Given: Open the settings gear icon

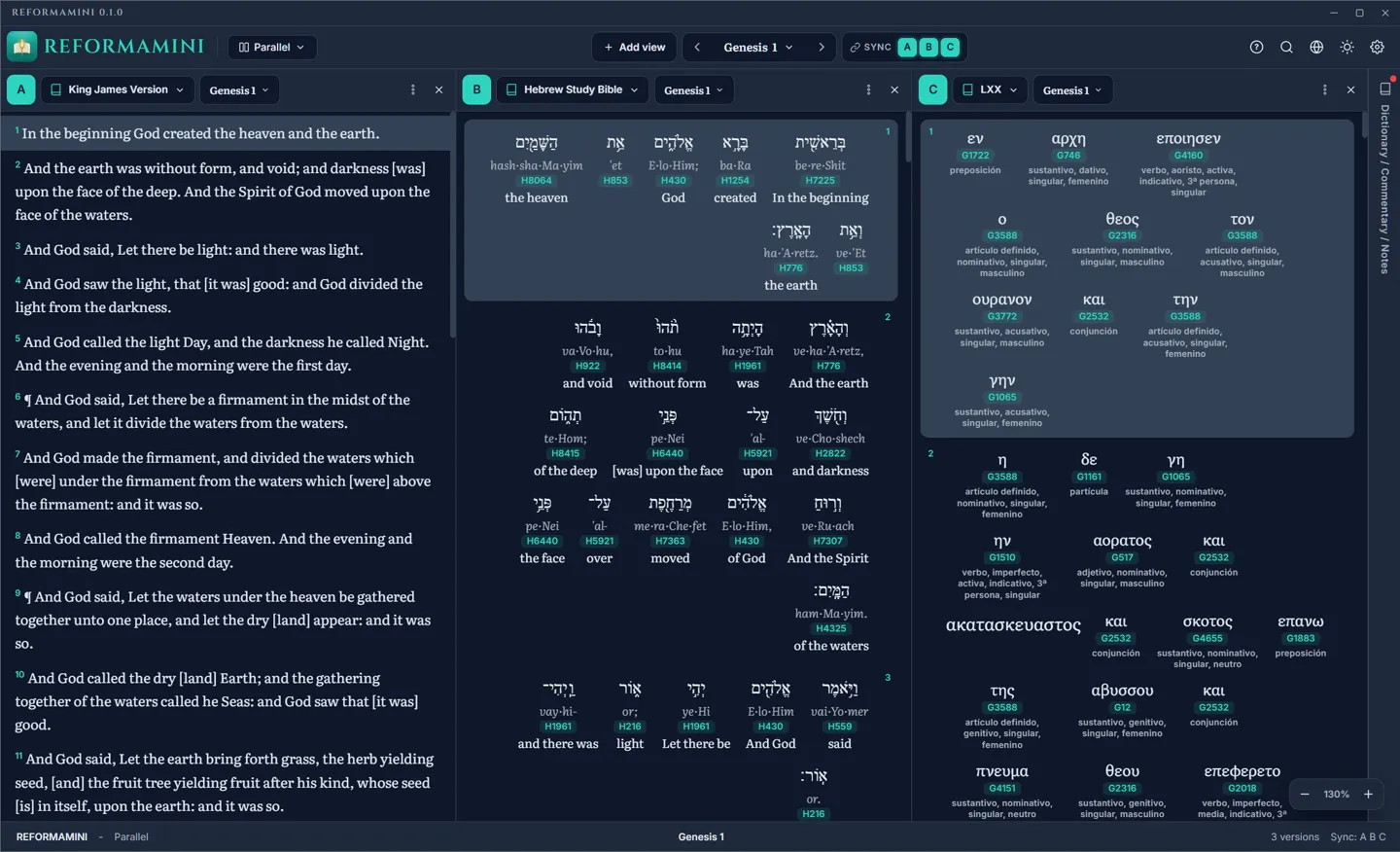Looking at the screenshot, I should (x=1377, y=47).
